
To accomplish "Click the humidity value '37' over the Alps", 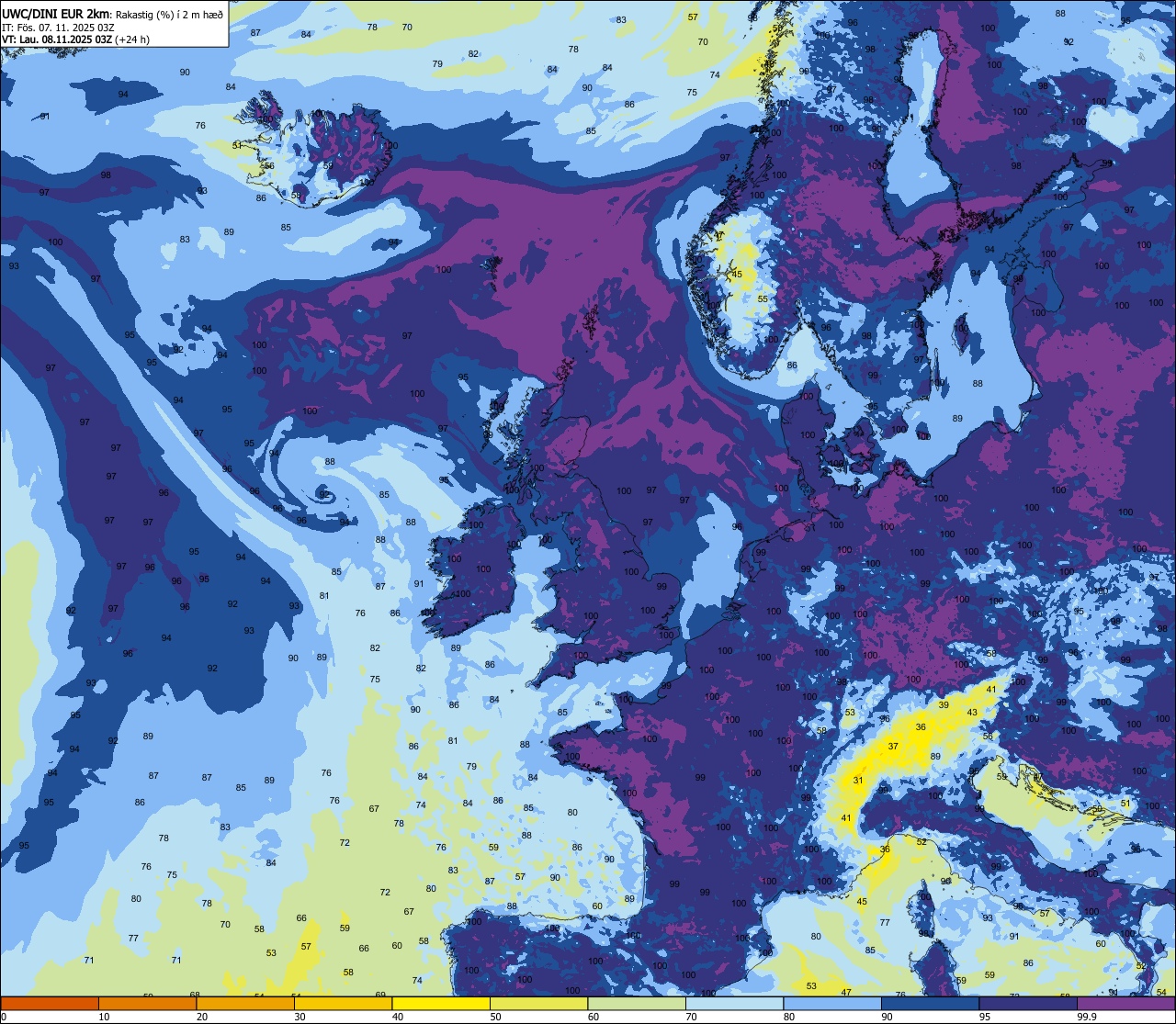I will tap(893, 747).
